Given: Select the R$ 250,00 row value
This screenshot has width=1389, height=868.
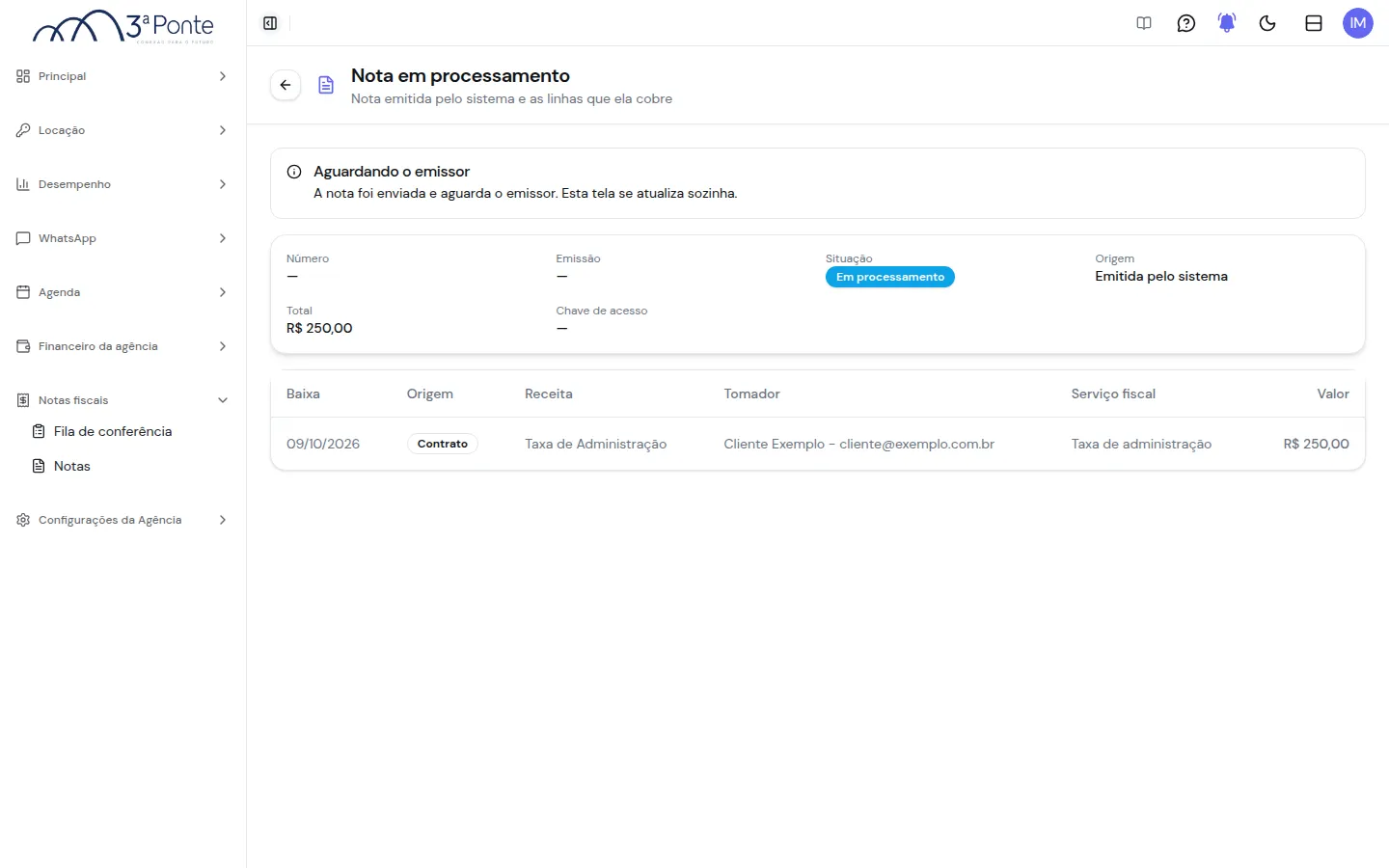Looking at the screenshot, I should (1316, 444).
